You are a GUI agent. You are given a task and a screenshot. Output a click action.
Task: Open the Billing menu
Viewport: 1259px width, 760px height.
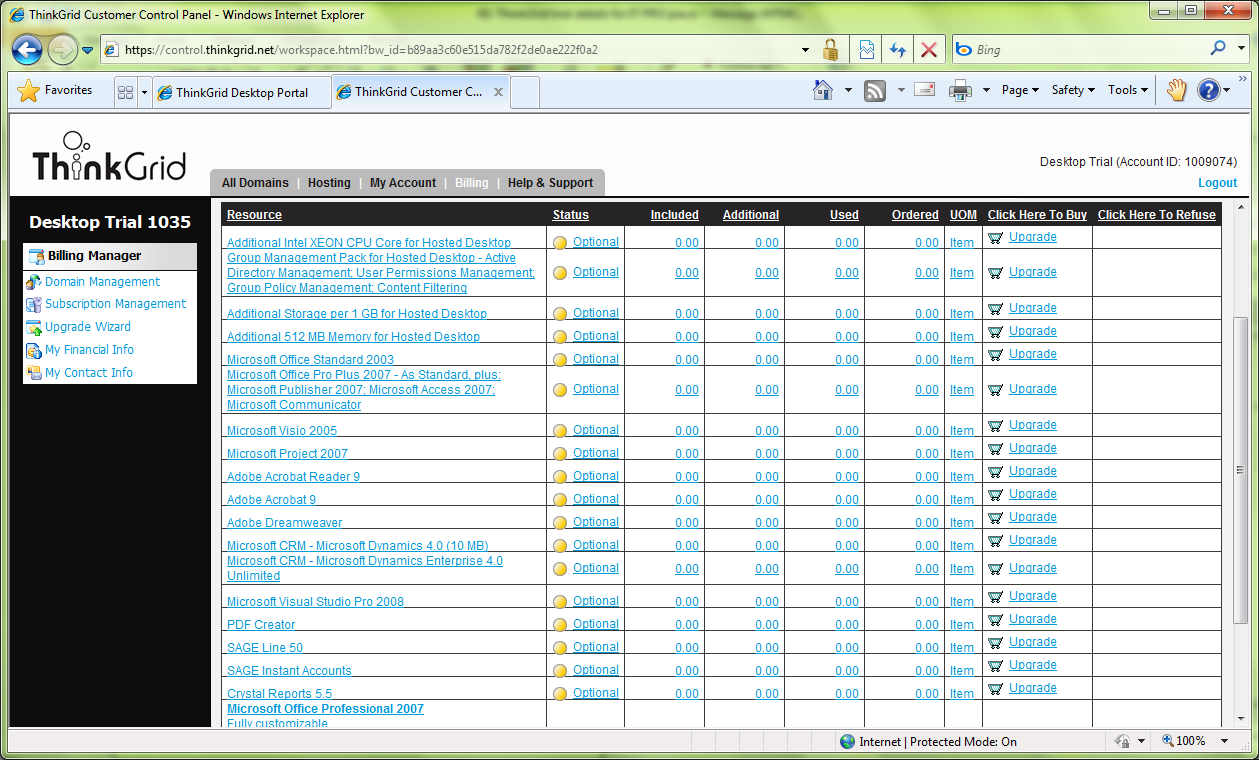472,183
